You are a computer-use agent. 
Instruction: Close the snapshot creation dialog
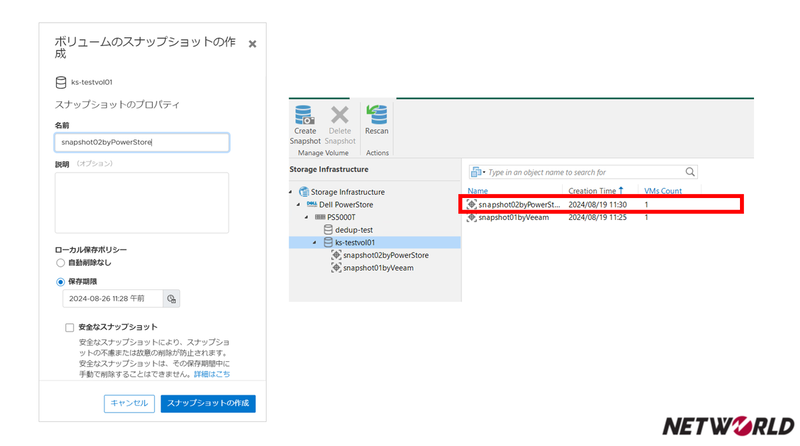pyautogui.click(x=253, y=44)
